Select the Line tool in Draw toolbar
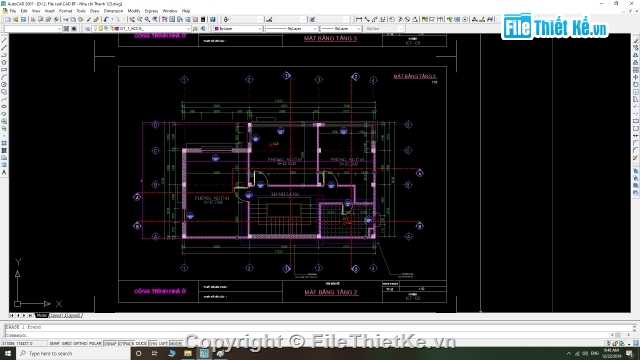This screenshot has height=360, width=640. point(4,40)
